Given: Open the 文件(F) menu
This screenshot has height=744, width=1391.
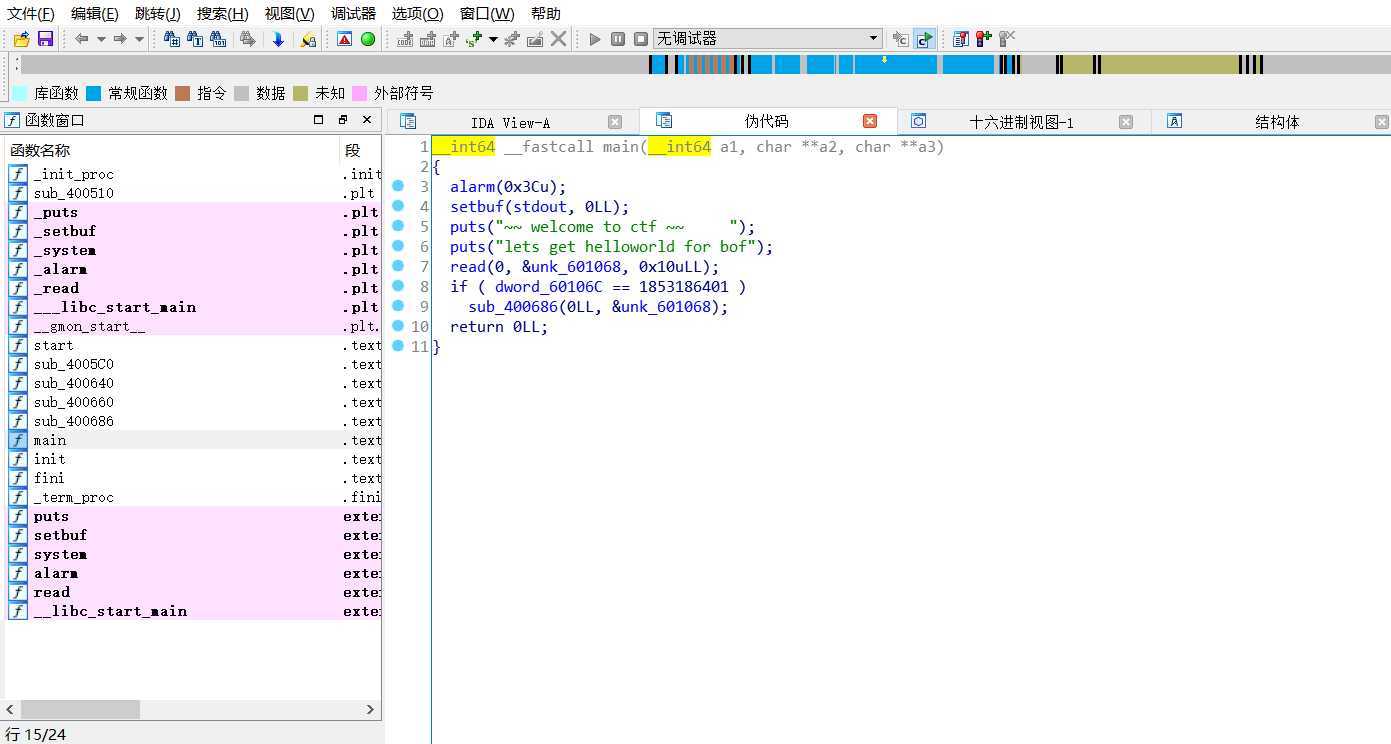Looking at the screenshot, I should click(x=31, y=14).
